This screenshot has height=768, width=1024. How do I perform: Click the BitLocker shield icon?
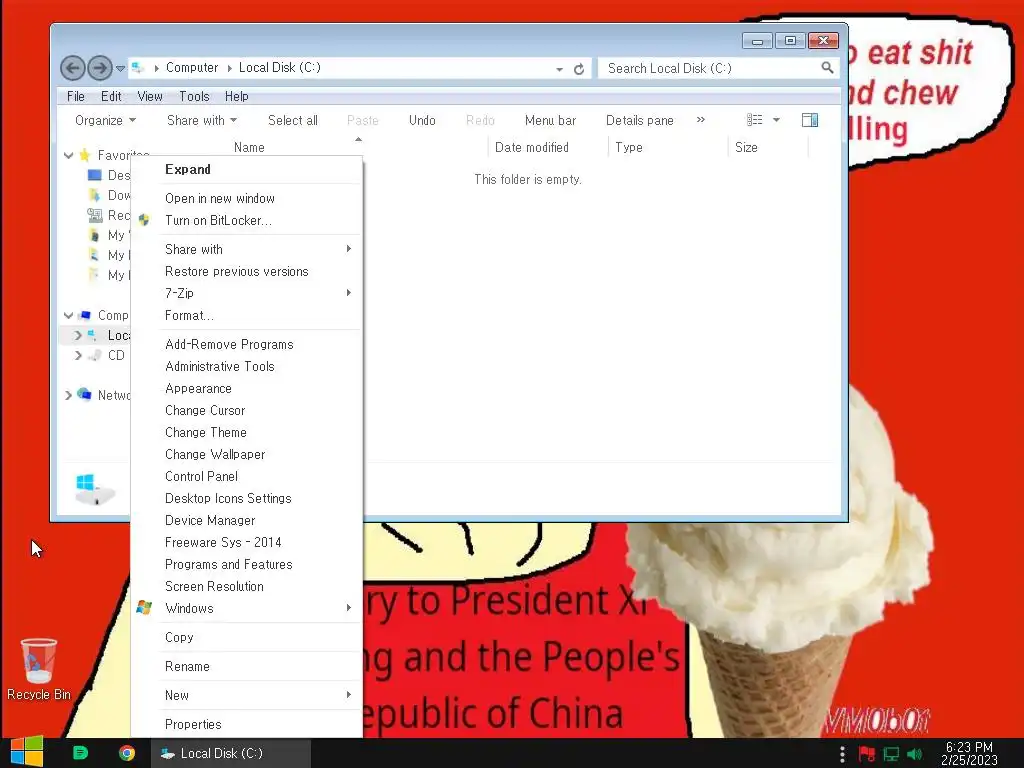[144, 220]
